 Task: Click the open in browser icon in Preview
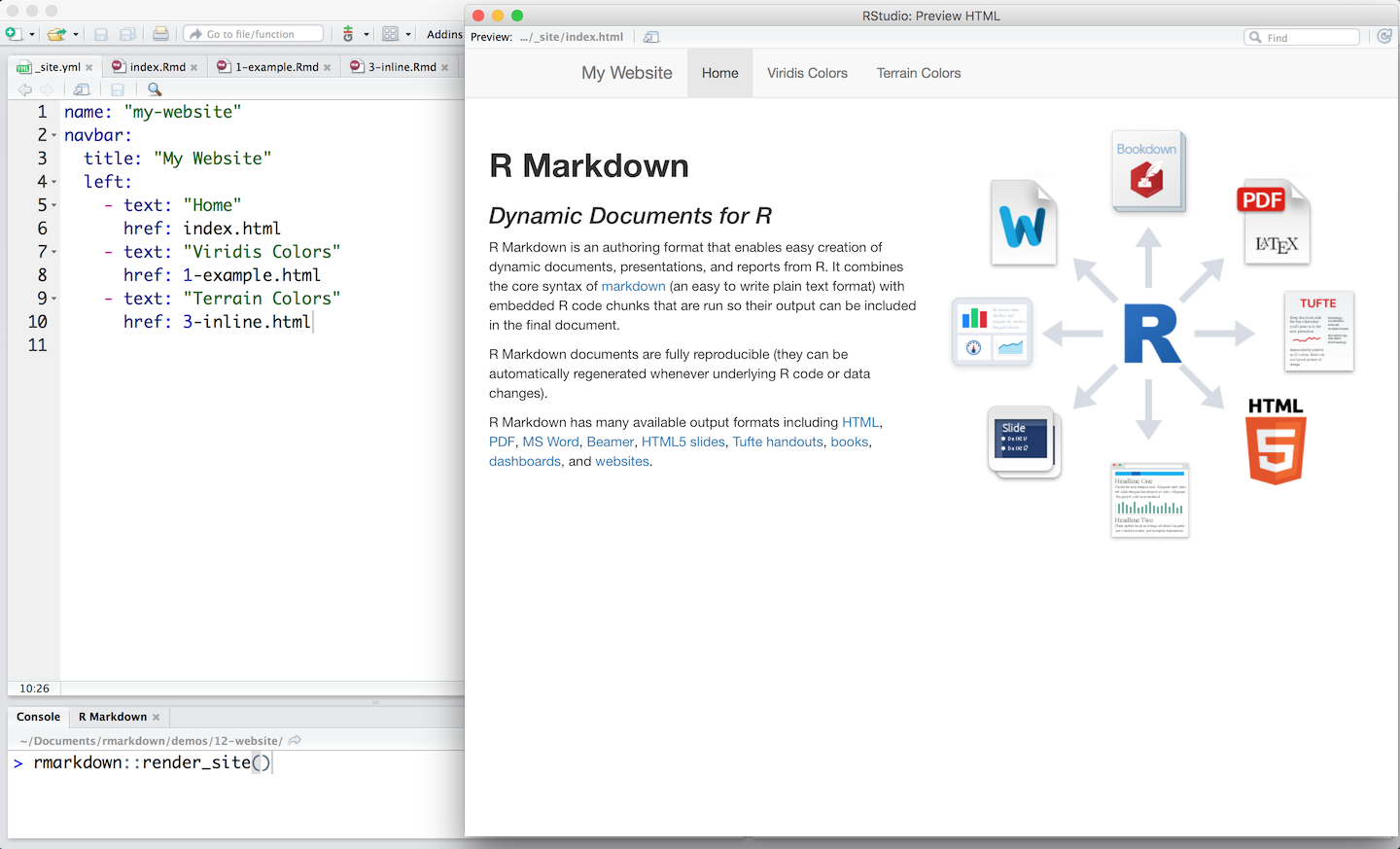tap(651, 37)
